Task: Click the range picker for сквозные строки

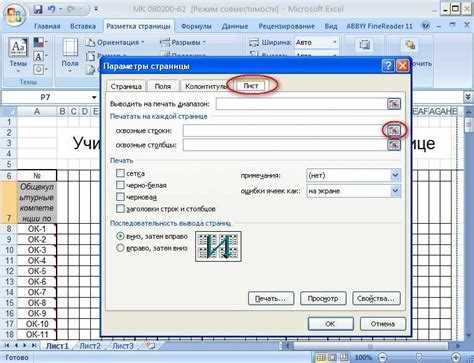Action: (x=394, y=130)
